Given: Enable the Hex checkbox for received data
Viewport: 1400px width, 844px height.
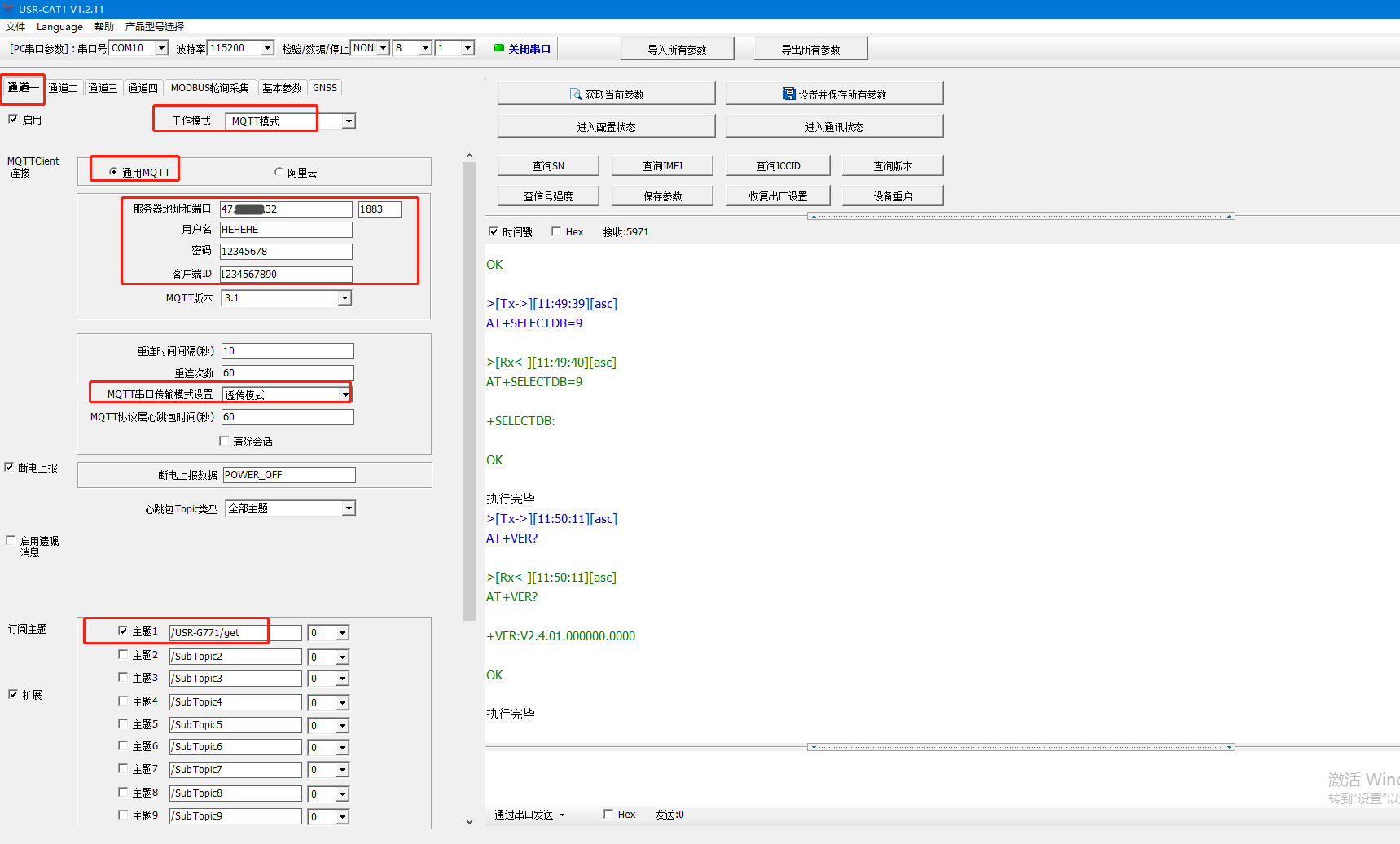Looking at the screenshot, I should click(x=556, y=232).
